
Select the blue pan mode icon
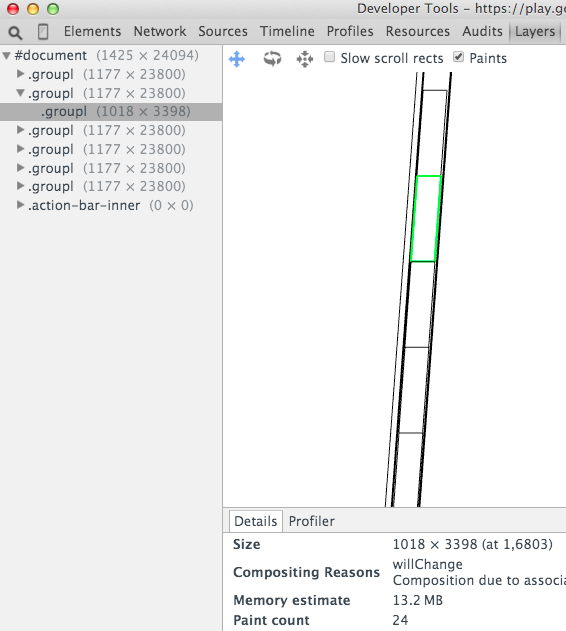pyautogui.click(x=237, y=59)
